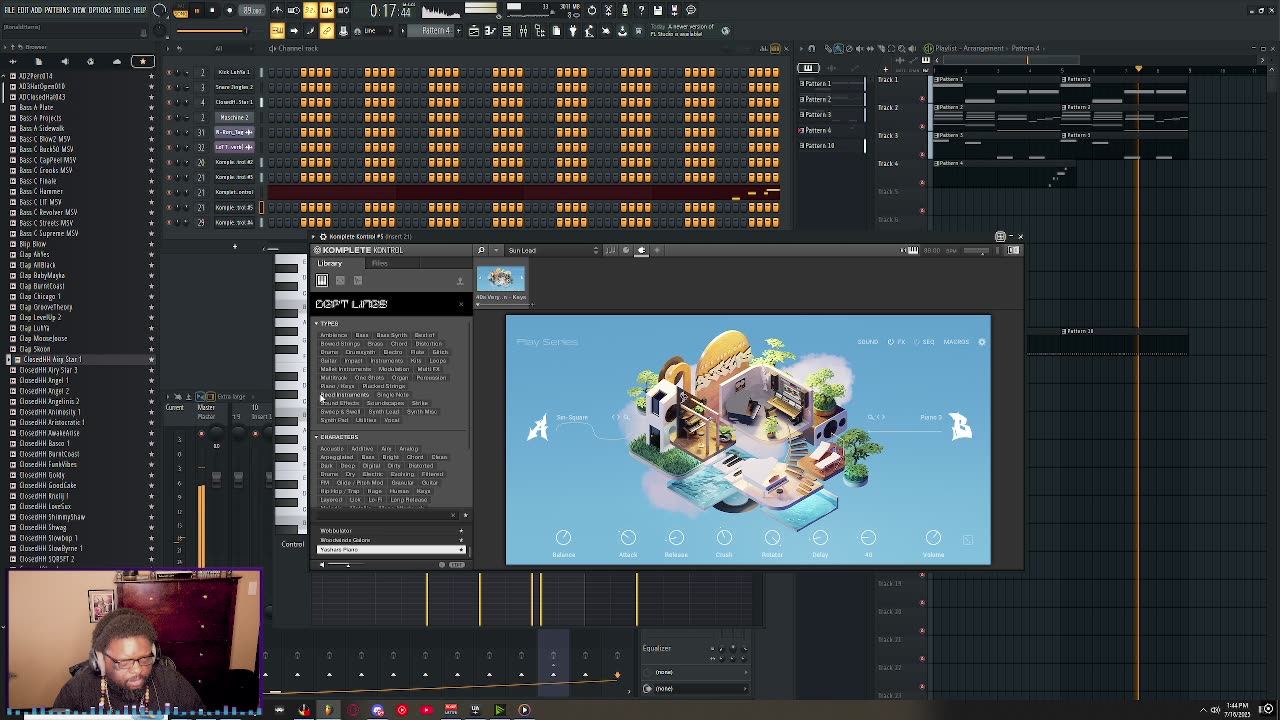Switch to the Files tab in Komplete Kontrol

coord(379,264)
